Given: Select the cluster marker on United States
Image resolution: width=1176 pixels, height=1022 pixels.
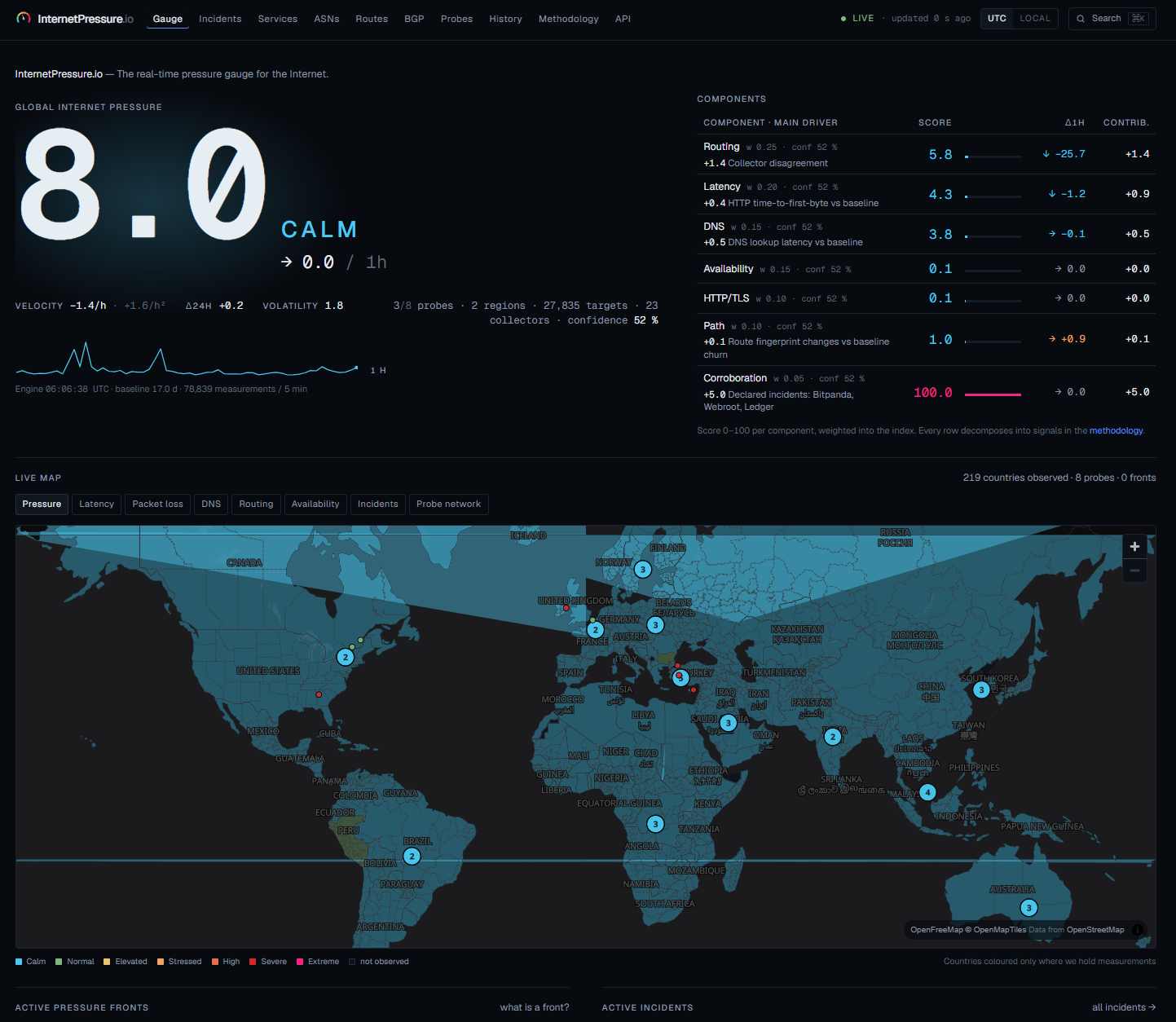Looking at the screenshot, I should coord(346,657).
